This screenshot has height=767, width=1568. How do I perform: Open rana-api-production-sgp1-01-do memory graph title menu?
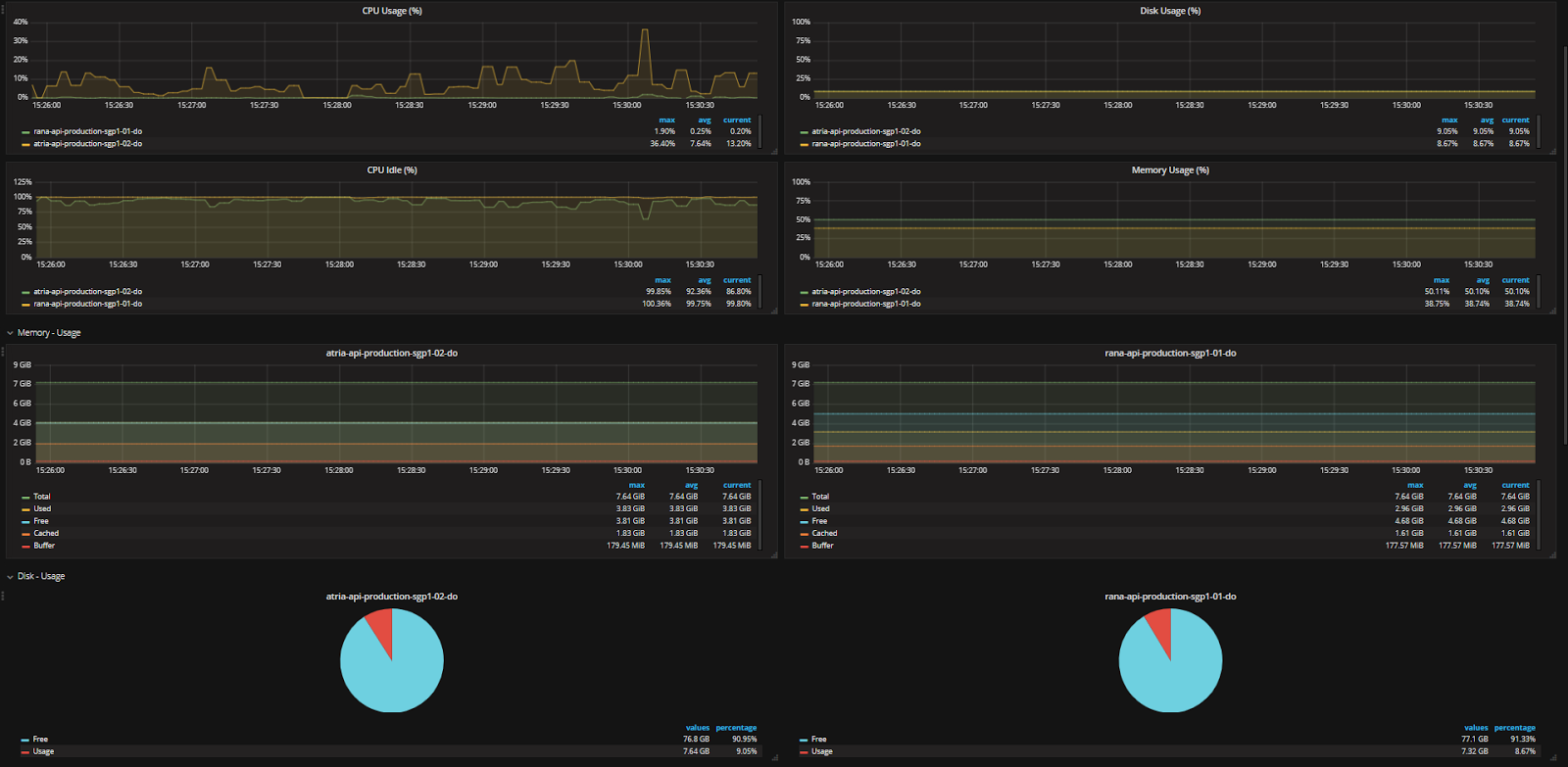pyautogui.click(x=1170, y=353)
